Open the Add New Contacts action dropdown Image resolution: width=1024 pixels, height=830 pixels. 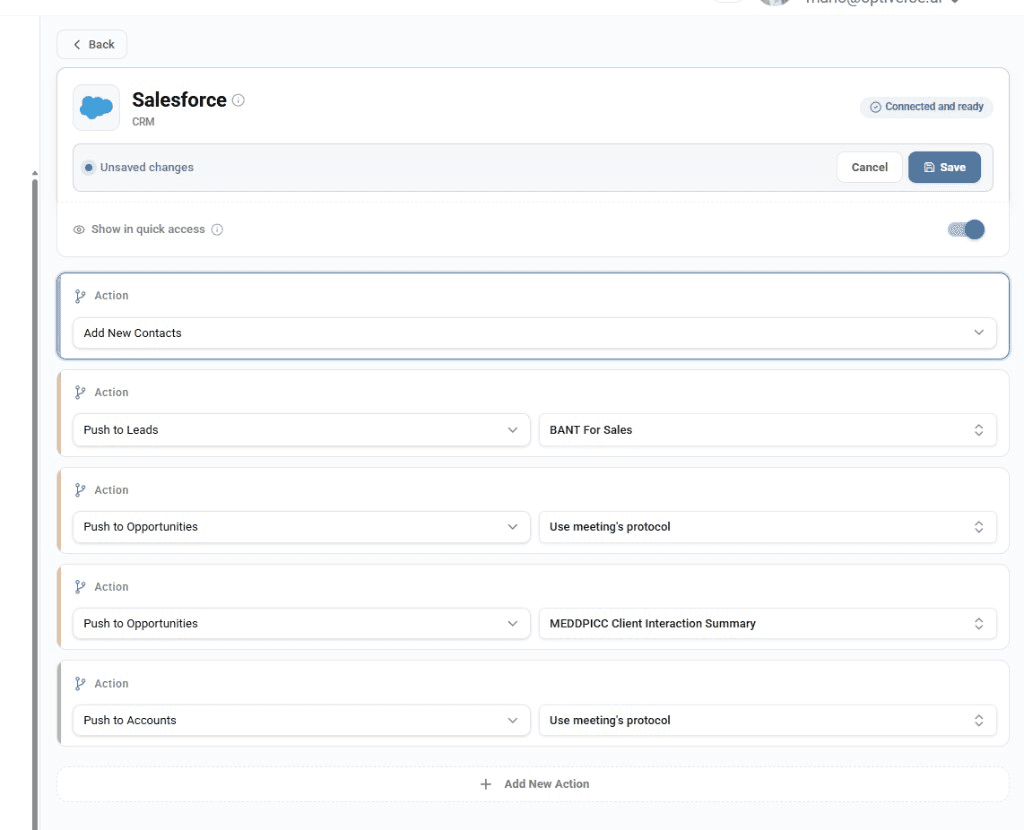pos(534,333)
